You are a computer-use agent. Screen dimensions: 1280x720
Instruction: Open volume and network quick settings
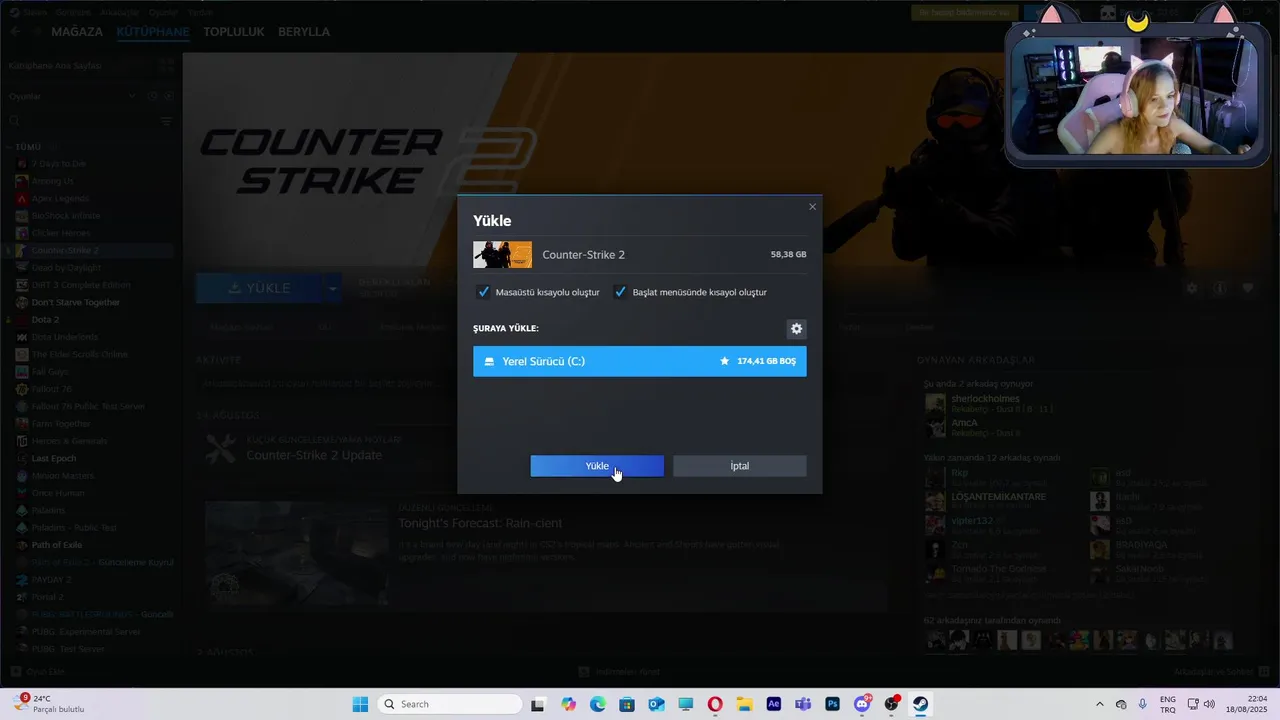pos(1201,704)
